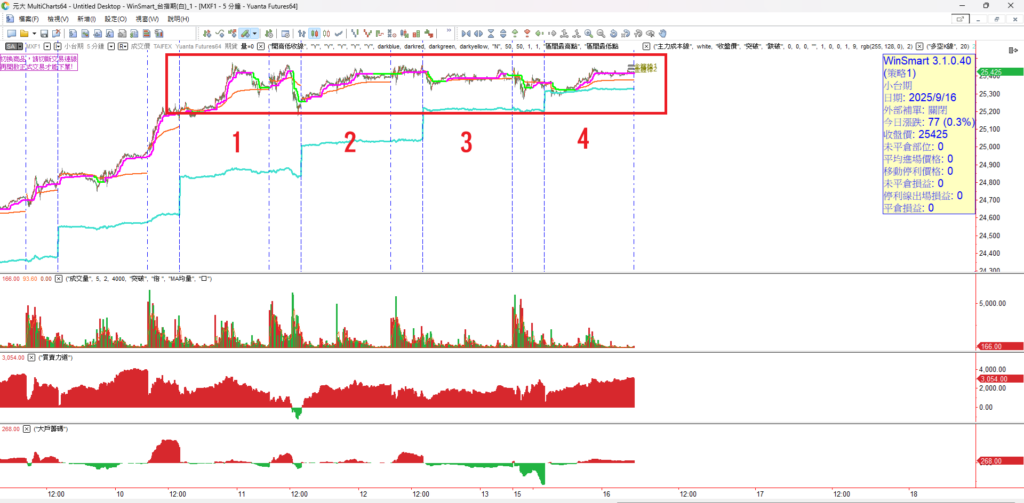Click the SA status button

pyautogui.click(x=12, y=46)
